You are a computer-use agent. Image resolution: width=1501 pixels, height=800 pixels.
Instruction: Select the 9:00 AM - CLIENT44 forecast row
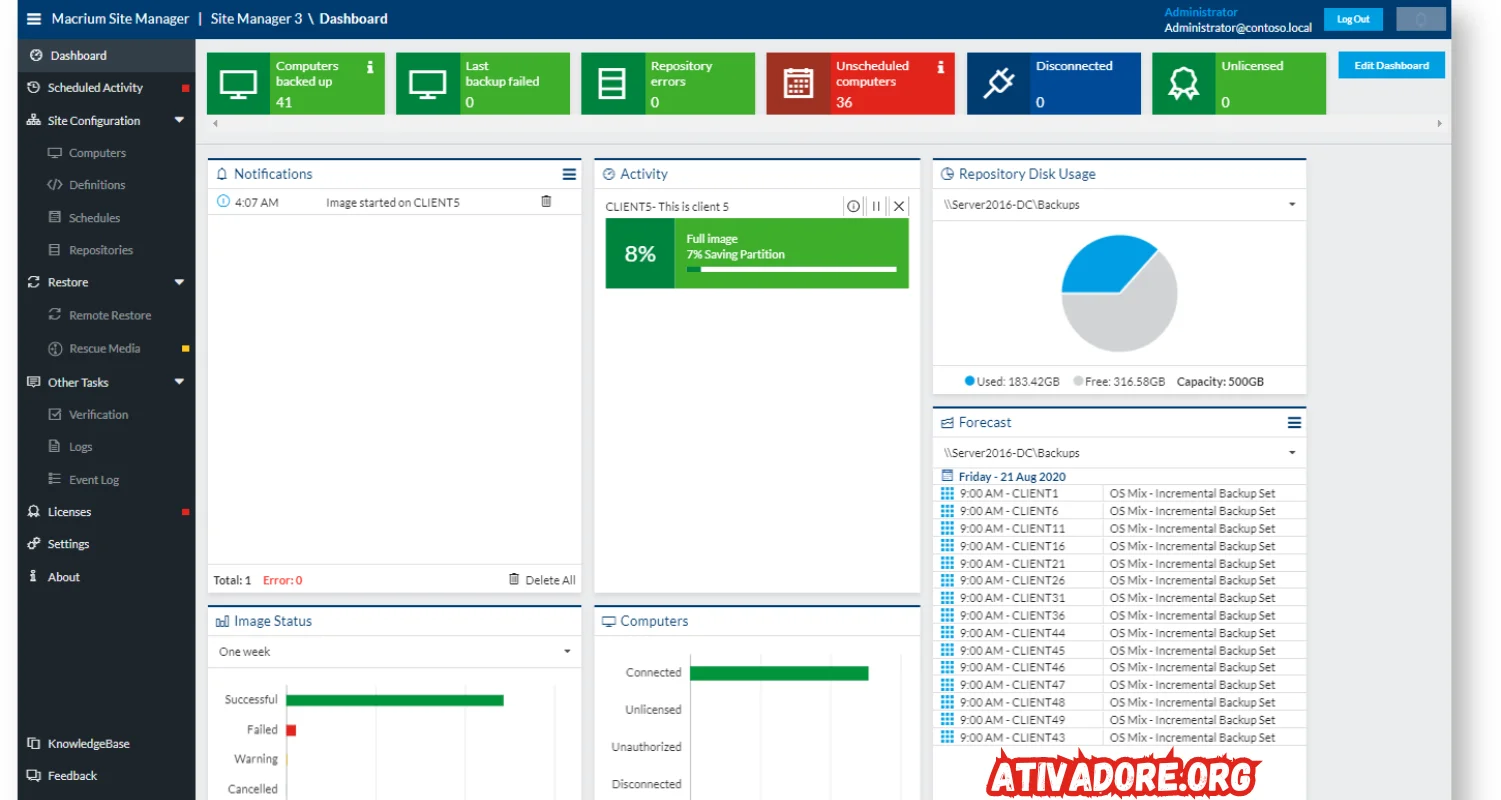[x=1120, y=633]
